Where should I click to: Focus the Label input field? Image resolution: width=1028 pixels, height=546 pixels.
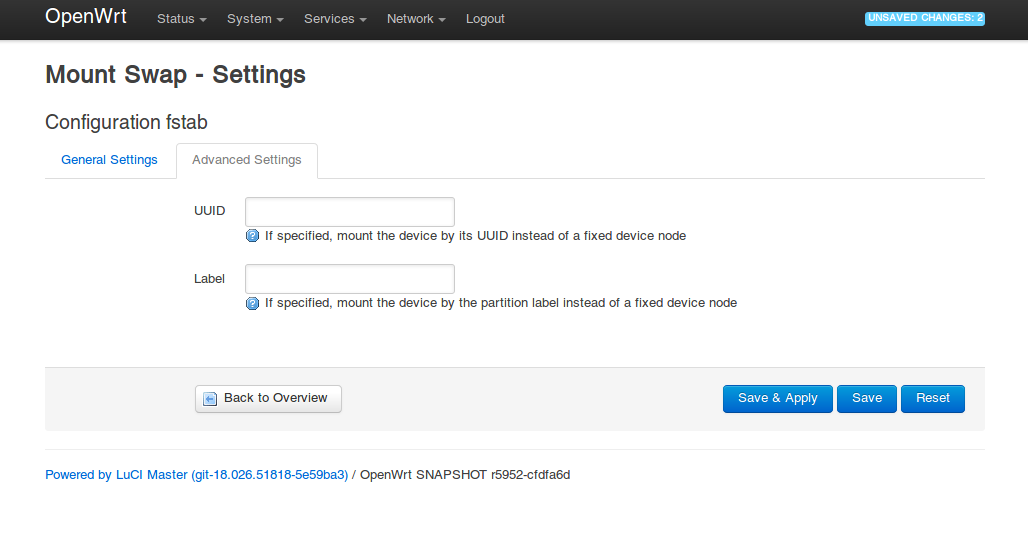[349, 279]
